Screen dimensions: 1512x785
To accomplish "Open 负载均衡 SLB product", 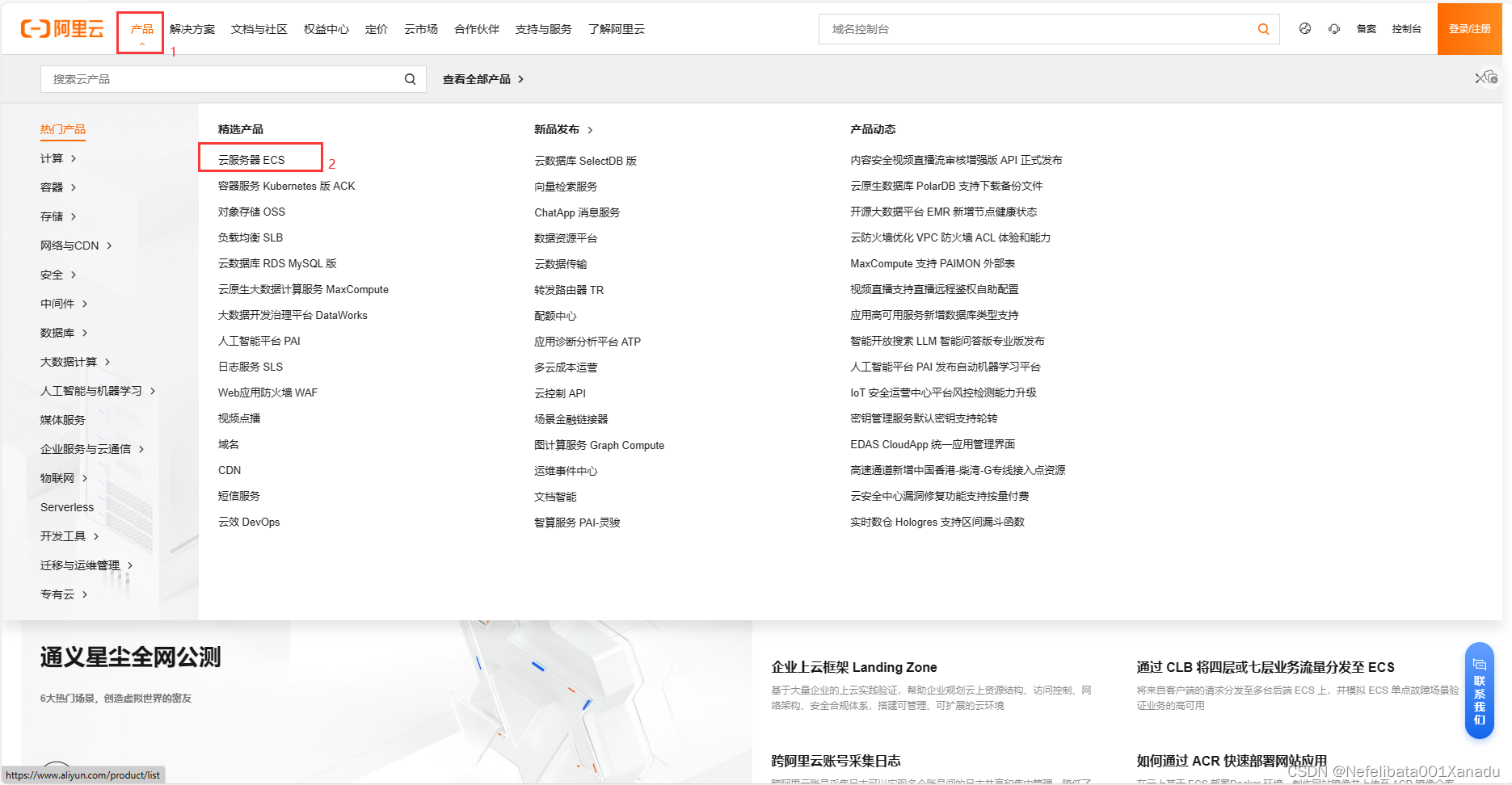I will pos(251,237).
